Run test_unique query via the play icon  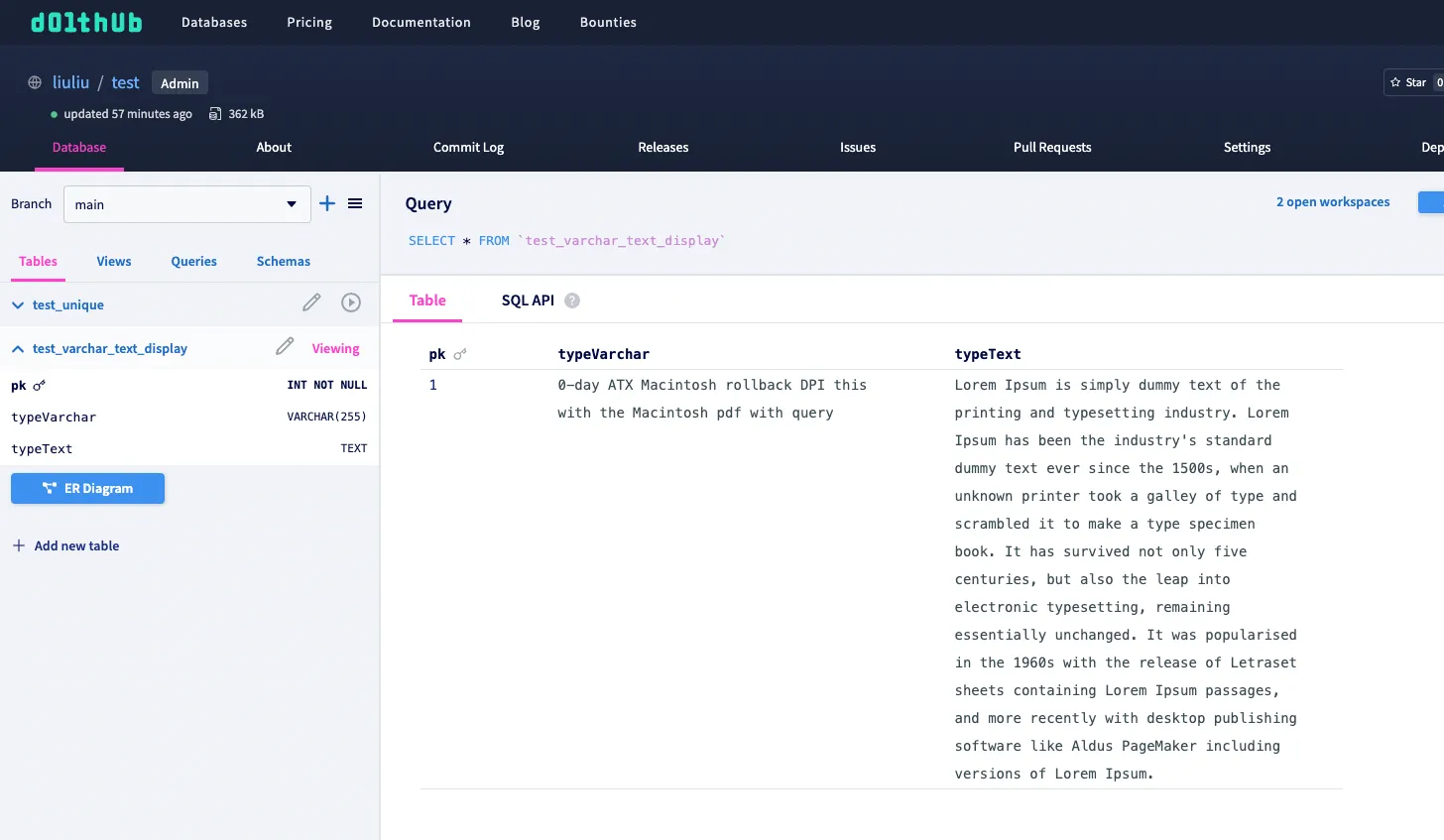pyautogui.click(x=351, y=301)
